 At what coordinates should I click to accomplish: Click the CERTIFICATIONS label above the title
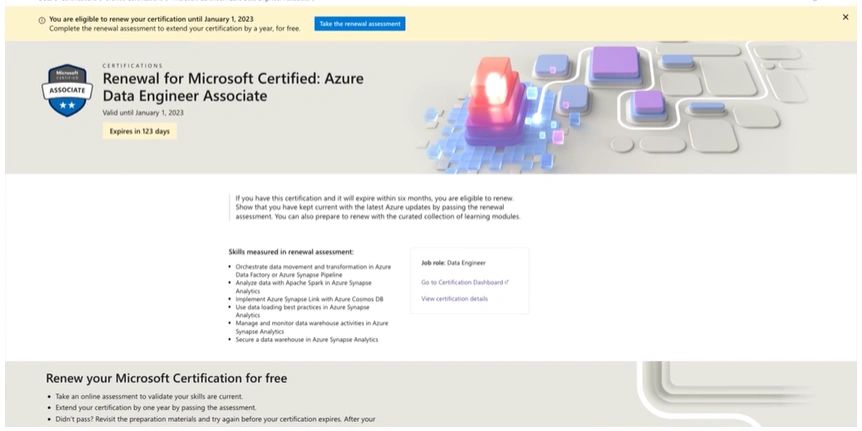click(132, 66)
